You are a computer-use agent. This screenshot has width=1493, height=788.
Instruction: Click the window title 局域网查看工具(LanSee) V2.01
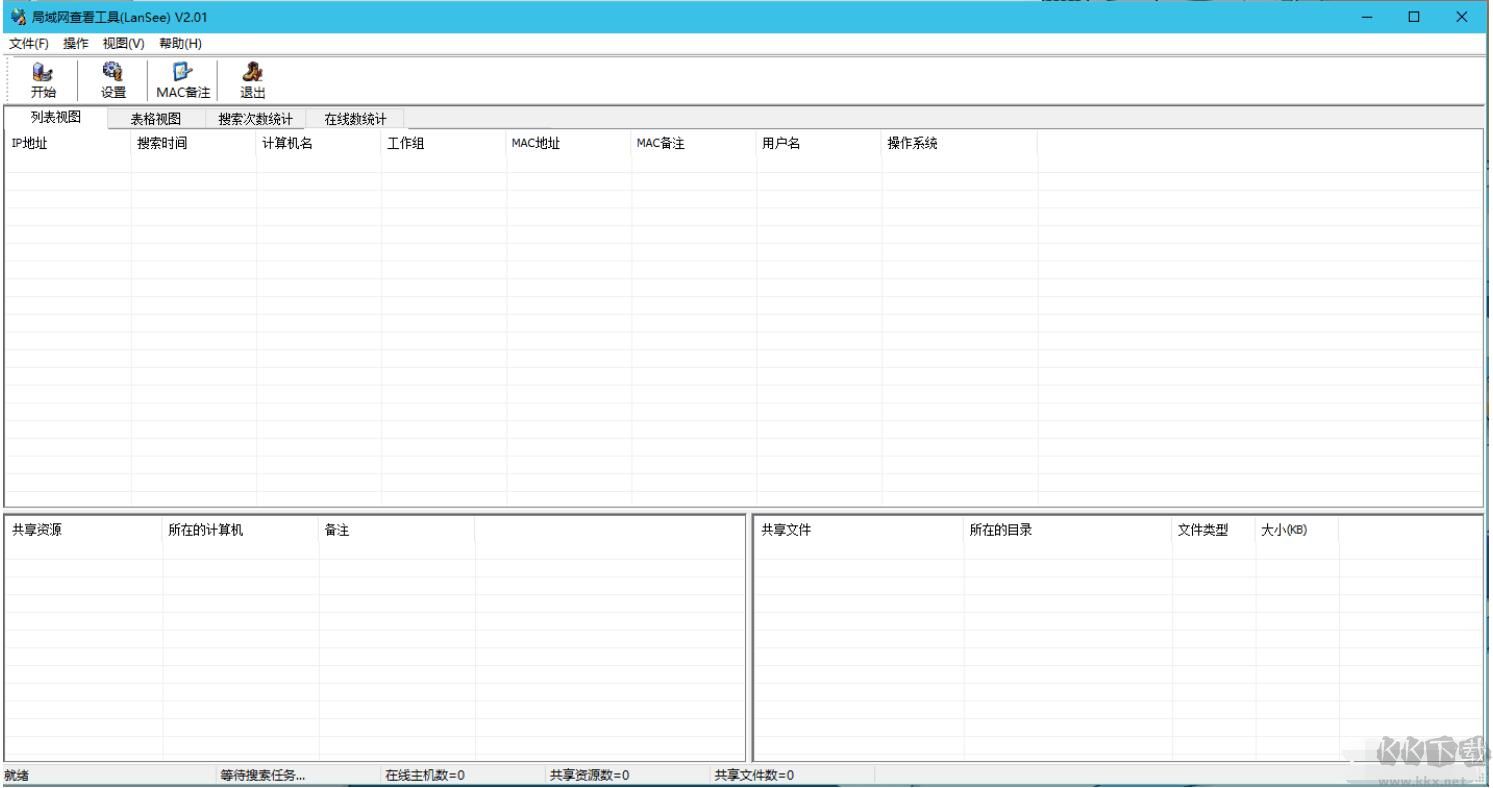120,17
